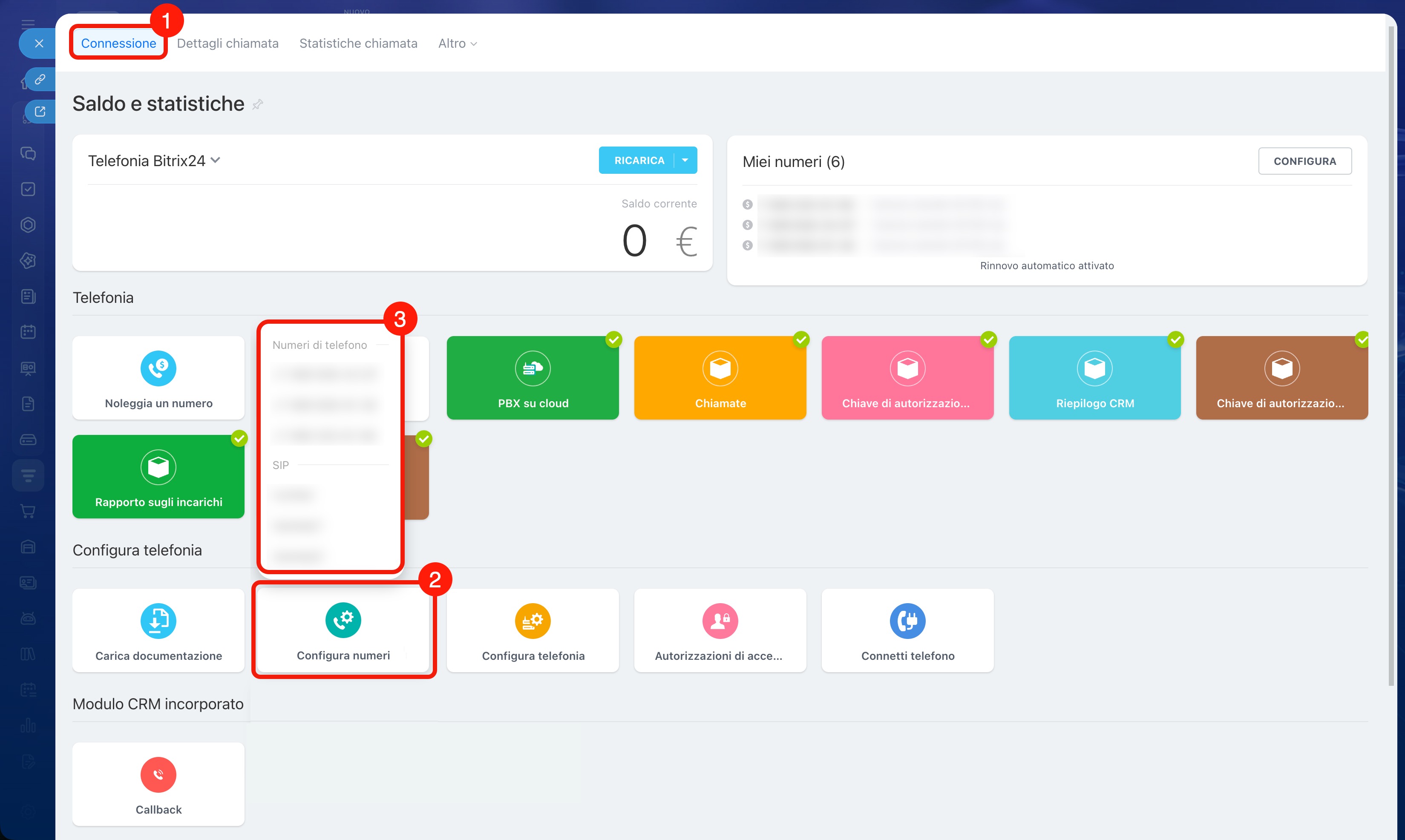Open the Connessione tab
The image size is (1405, 840).
click(x=118, y=43)
